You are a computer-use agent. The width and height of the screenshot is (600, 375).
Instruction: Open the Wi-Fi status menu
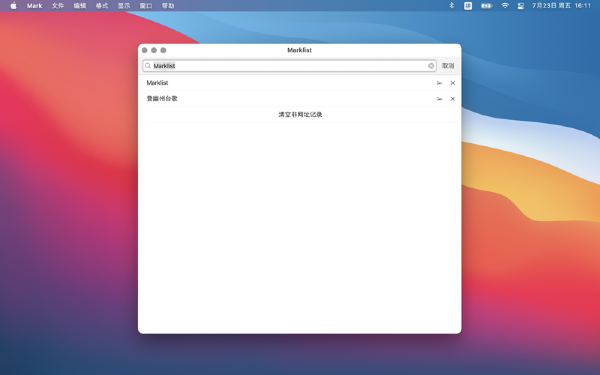point(505,6)
